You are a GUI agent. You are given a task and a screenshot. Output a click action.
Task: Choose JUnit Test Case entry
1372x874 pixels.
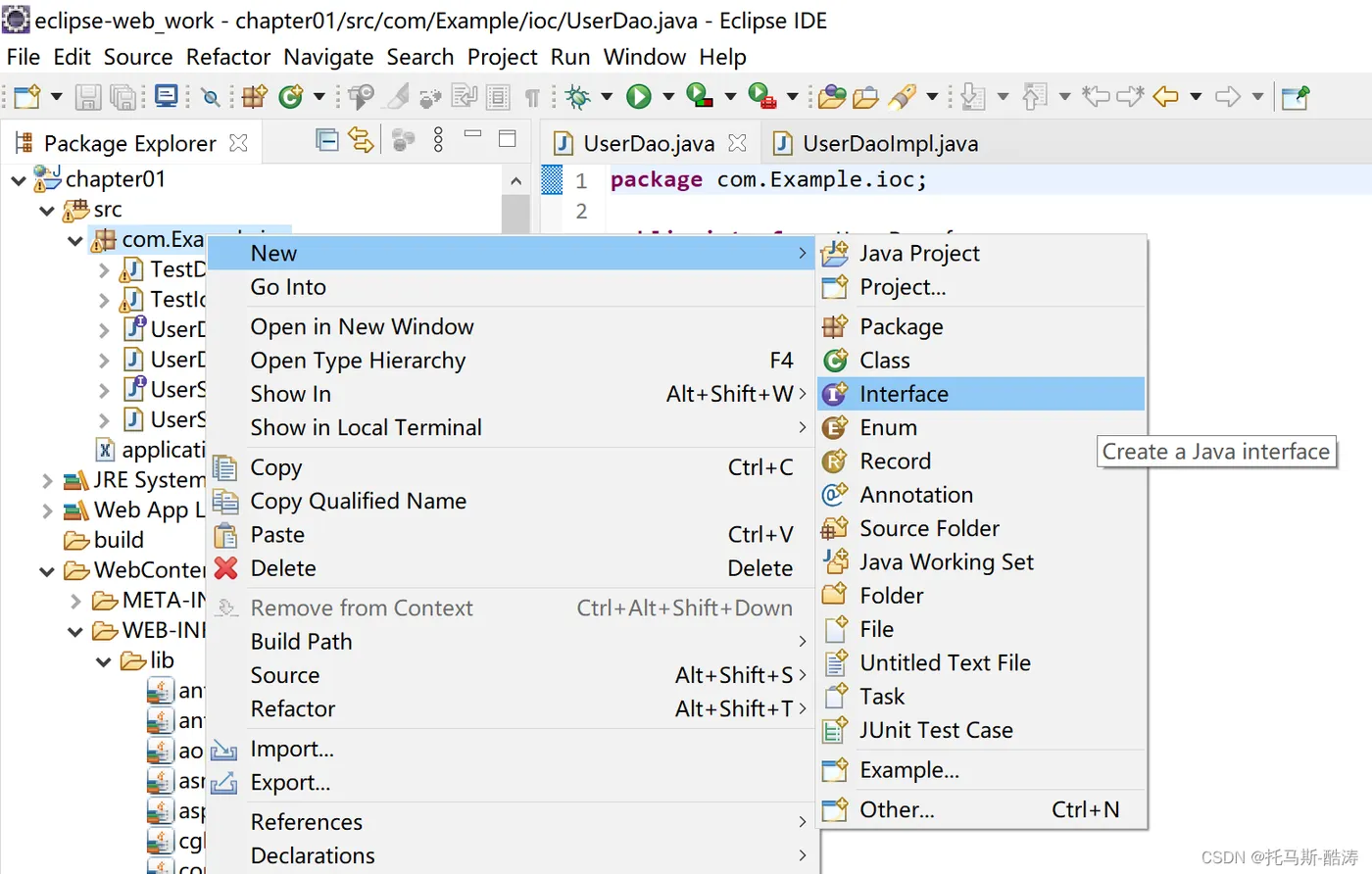tap(981, 730)
